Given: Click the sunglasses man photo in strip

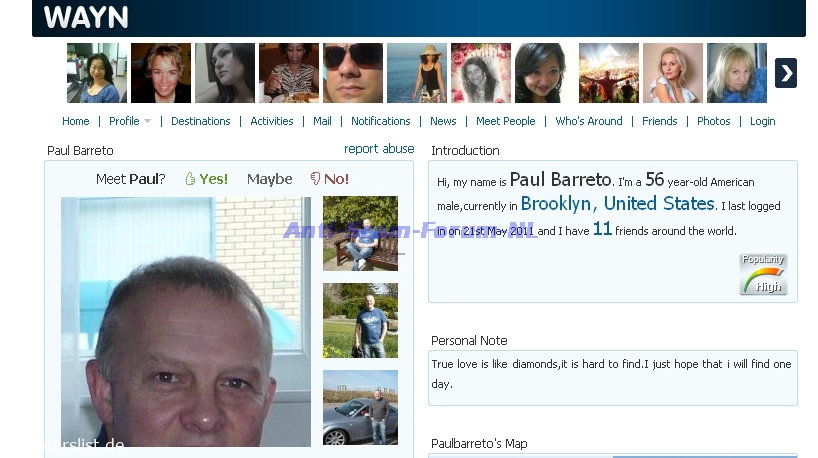Looking at the screenshot, I should click(x=353, y=73).
